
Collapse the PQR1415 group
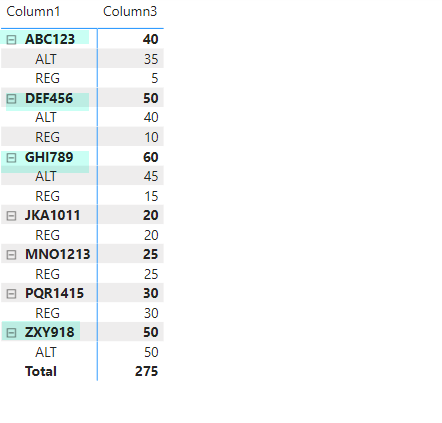11,294
